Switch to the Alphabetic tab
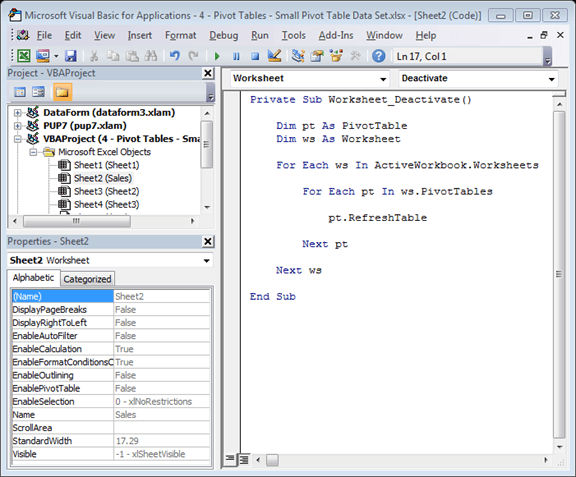This screenshot has height=477, width=576. [33, 278]
